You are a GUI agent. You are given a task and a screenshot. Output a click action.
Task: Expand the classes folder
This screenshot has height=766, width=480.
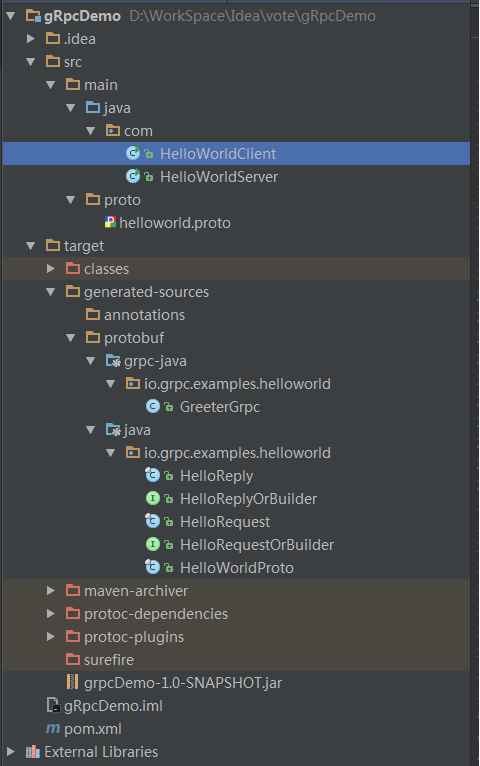(x=51, y=268)
